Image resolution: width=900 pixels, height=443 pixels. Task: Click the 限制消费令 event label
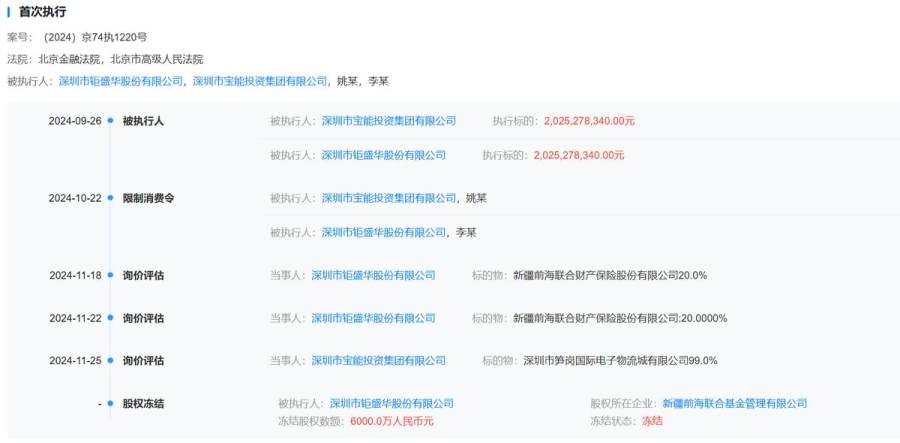148,198
